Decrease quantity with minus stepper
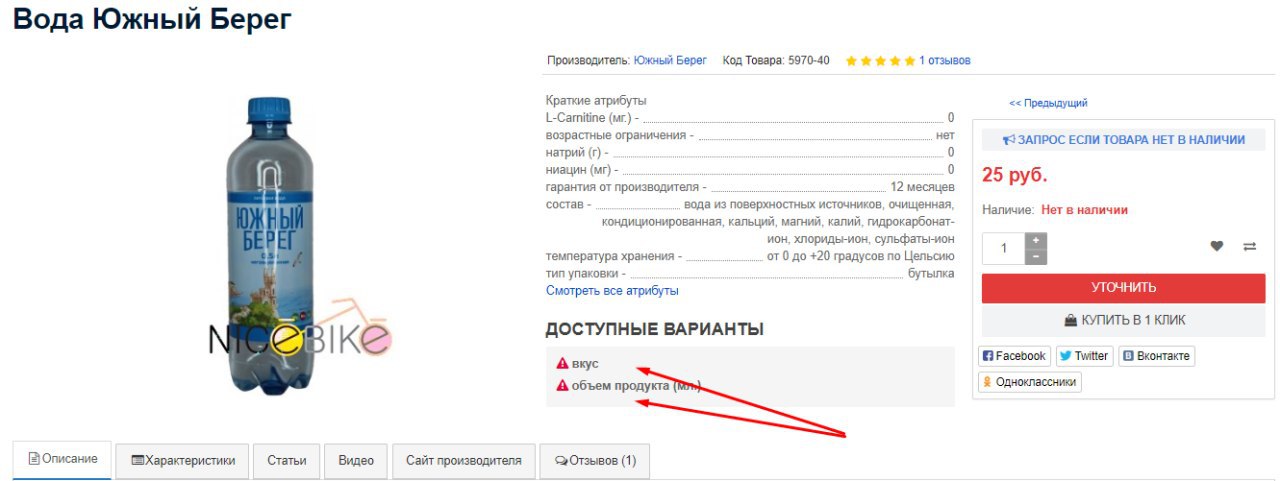 [1036, 256]
